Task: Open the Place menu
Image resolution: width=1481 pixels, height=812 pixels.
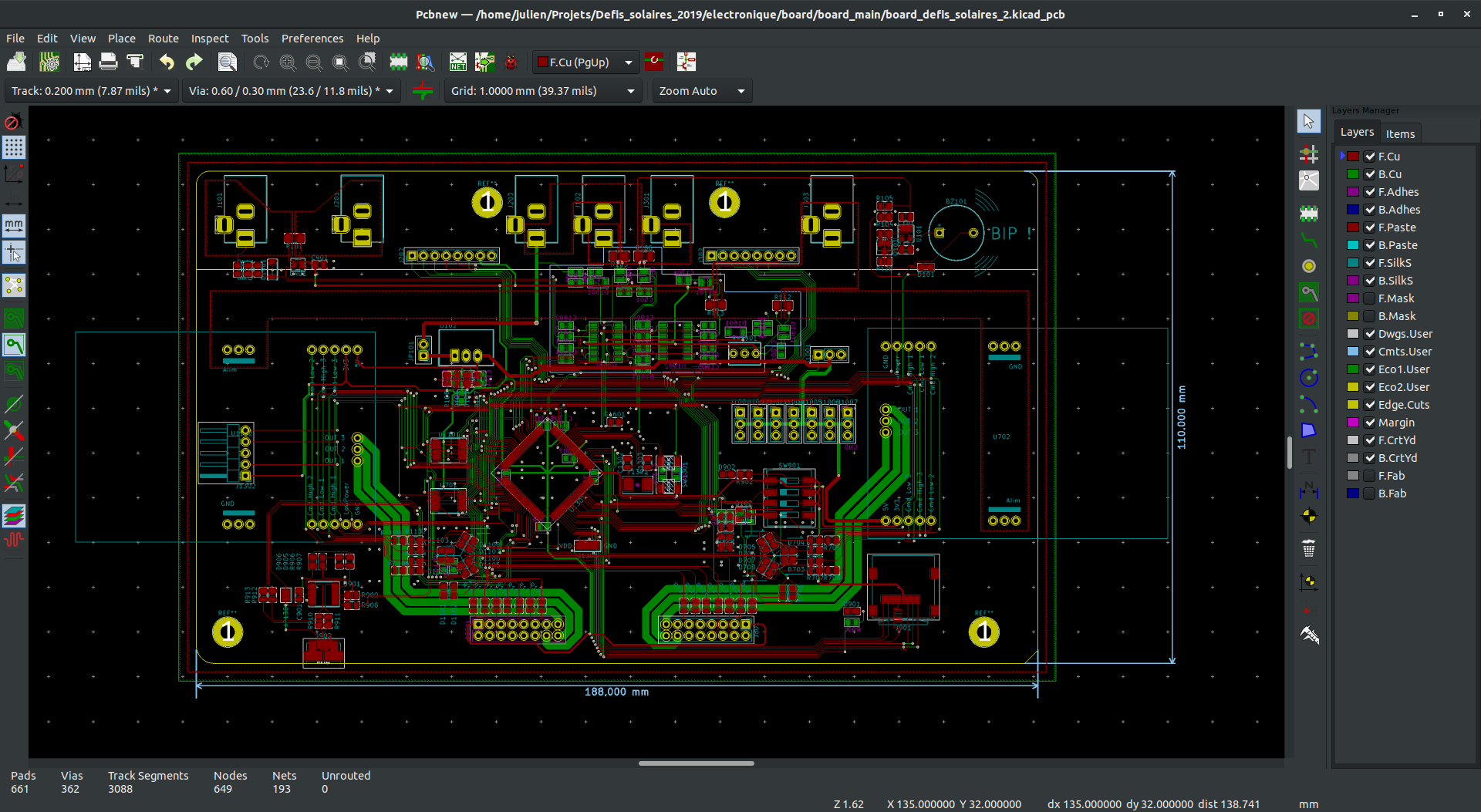Action: pos(121,39)
